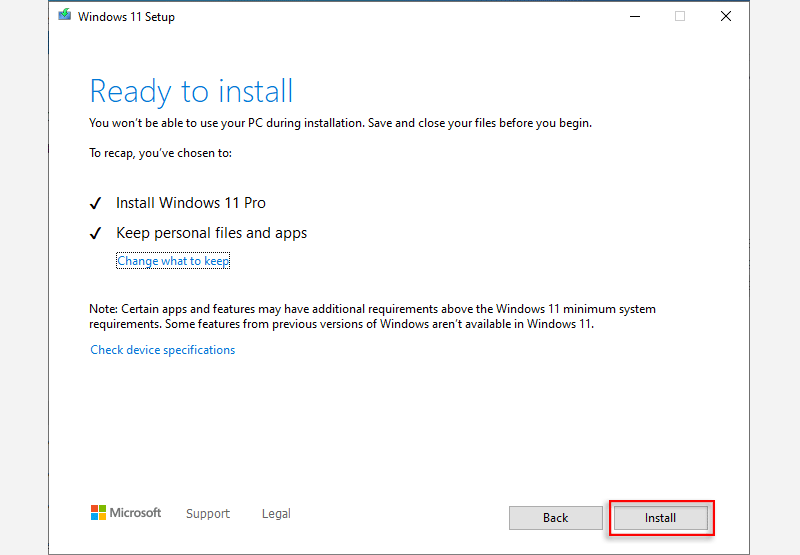Click the Install button
Screen dimensions: 800x555
(x=661, y=518)
